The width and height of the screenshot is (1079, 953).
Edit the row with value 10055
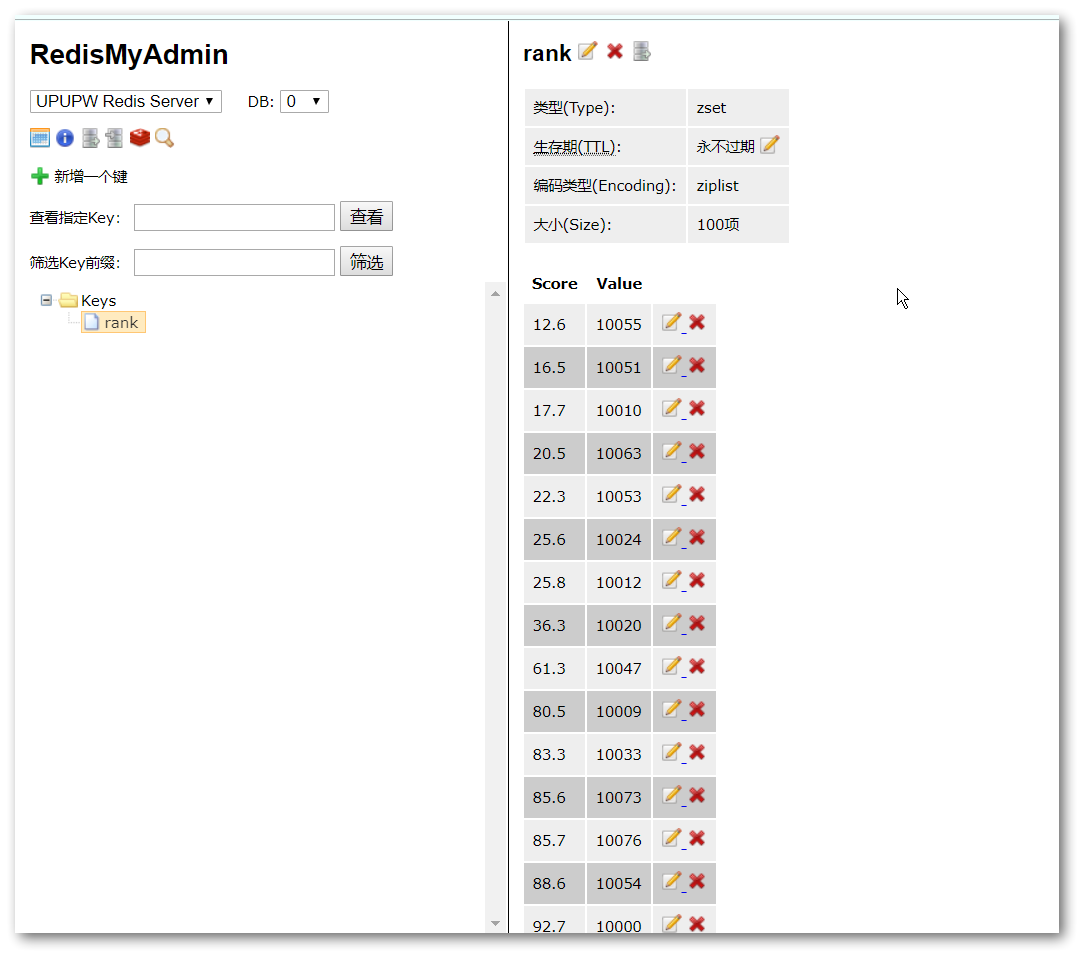(672, 323)
